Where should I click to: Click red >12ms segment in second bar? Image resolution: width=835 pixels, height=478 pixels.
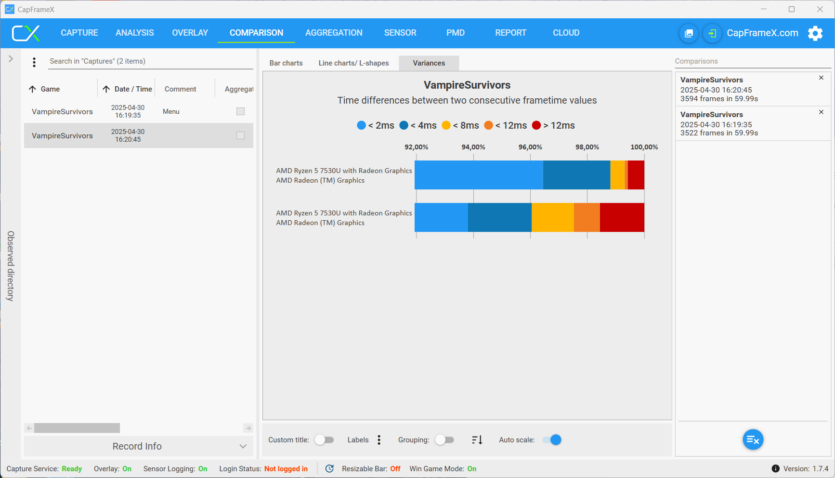click(622, 217)
